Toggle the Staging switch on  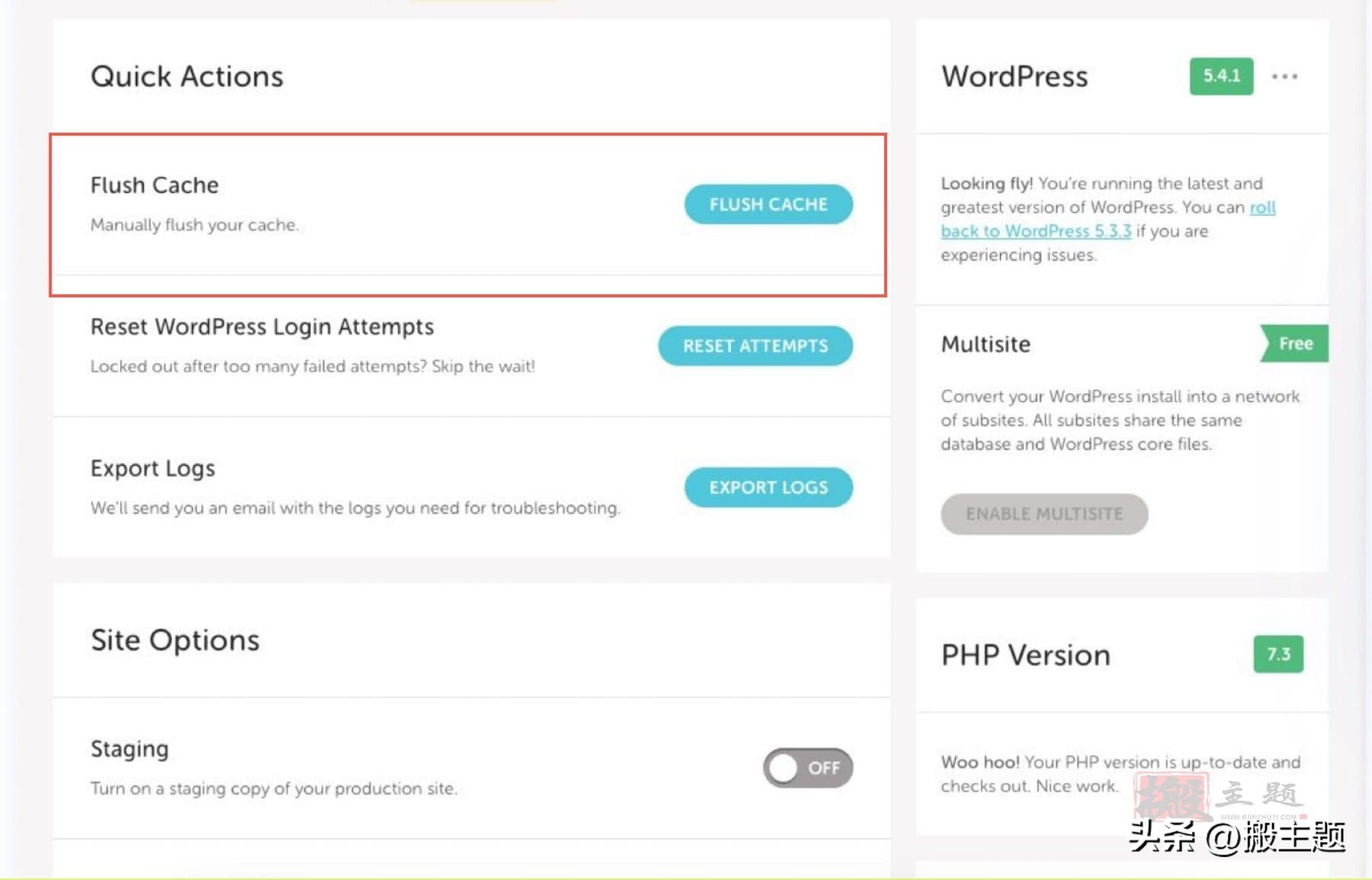(x=807, y=768)
